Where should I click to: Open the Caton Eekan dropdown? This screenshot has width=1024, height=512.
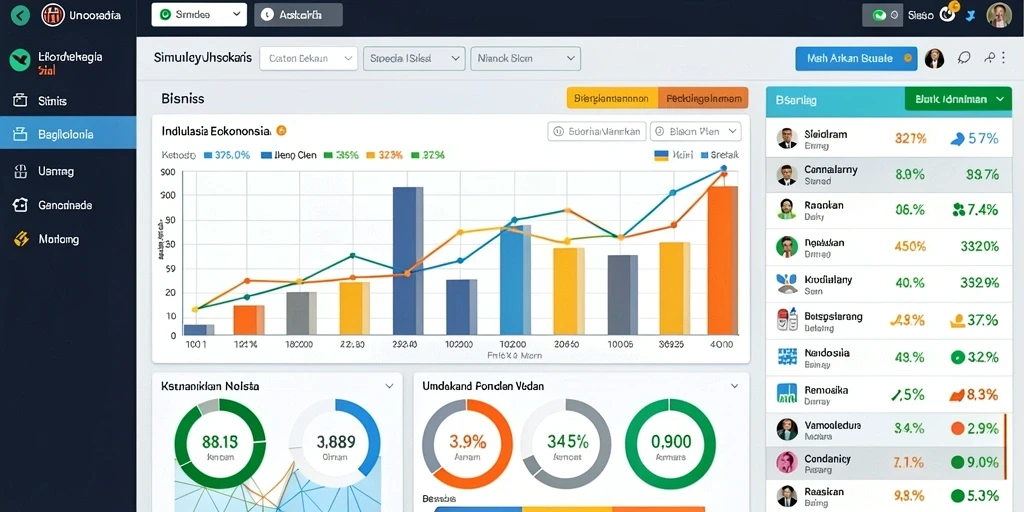point(308,58)
